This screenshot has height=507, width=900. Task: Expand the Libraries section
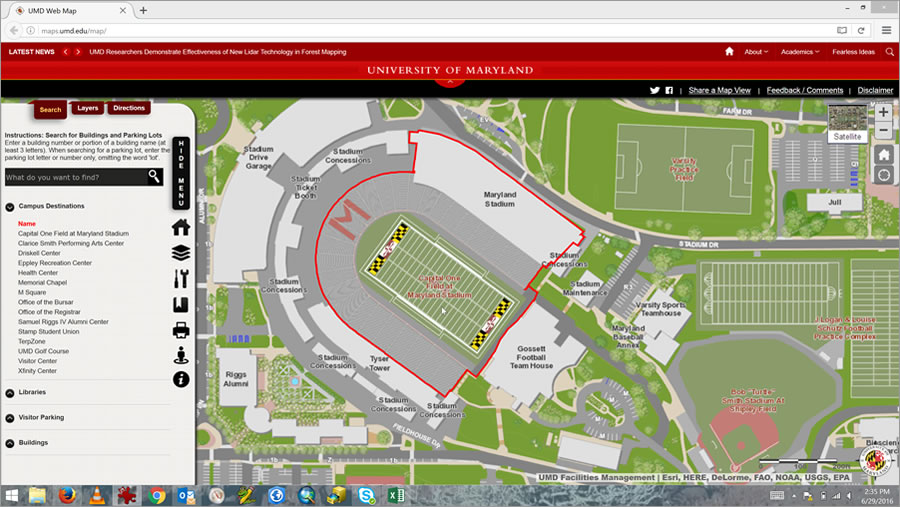click(x=10, y=393)
